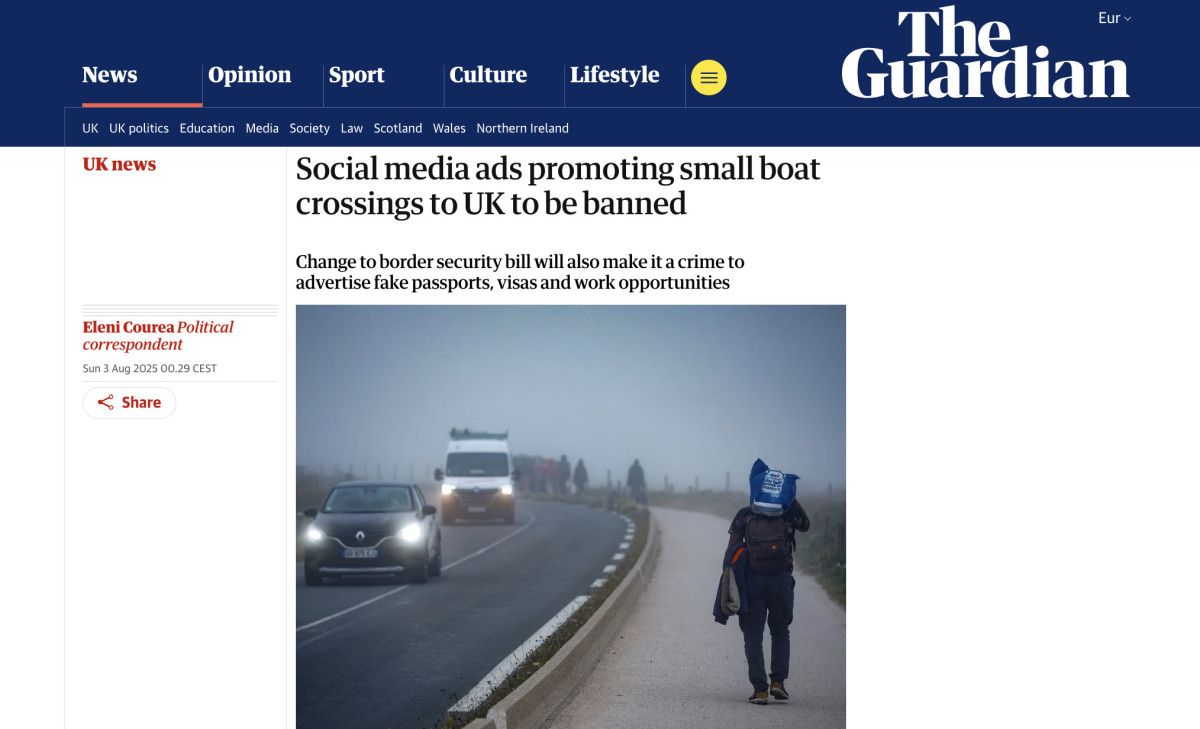Screen dimensions: 1200x729
Task: Open the Law subsection link
Action: coord(352,128)
